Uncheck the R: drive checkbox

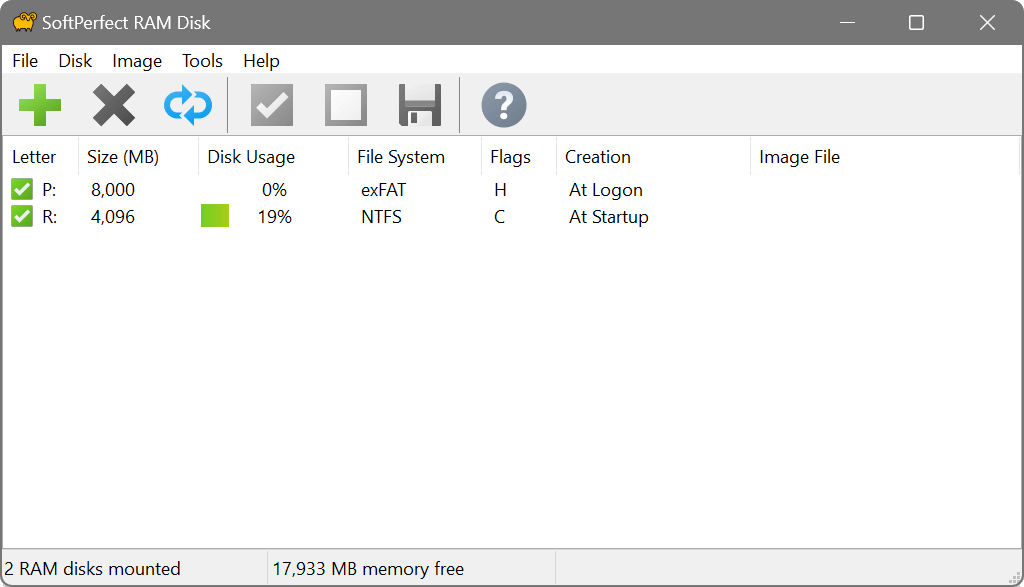[x=22, y=216]
